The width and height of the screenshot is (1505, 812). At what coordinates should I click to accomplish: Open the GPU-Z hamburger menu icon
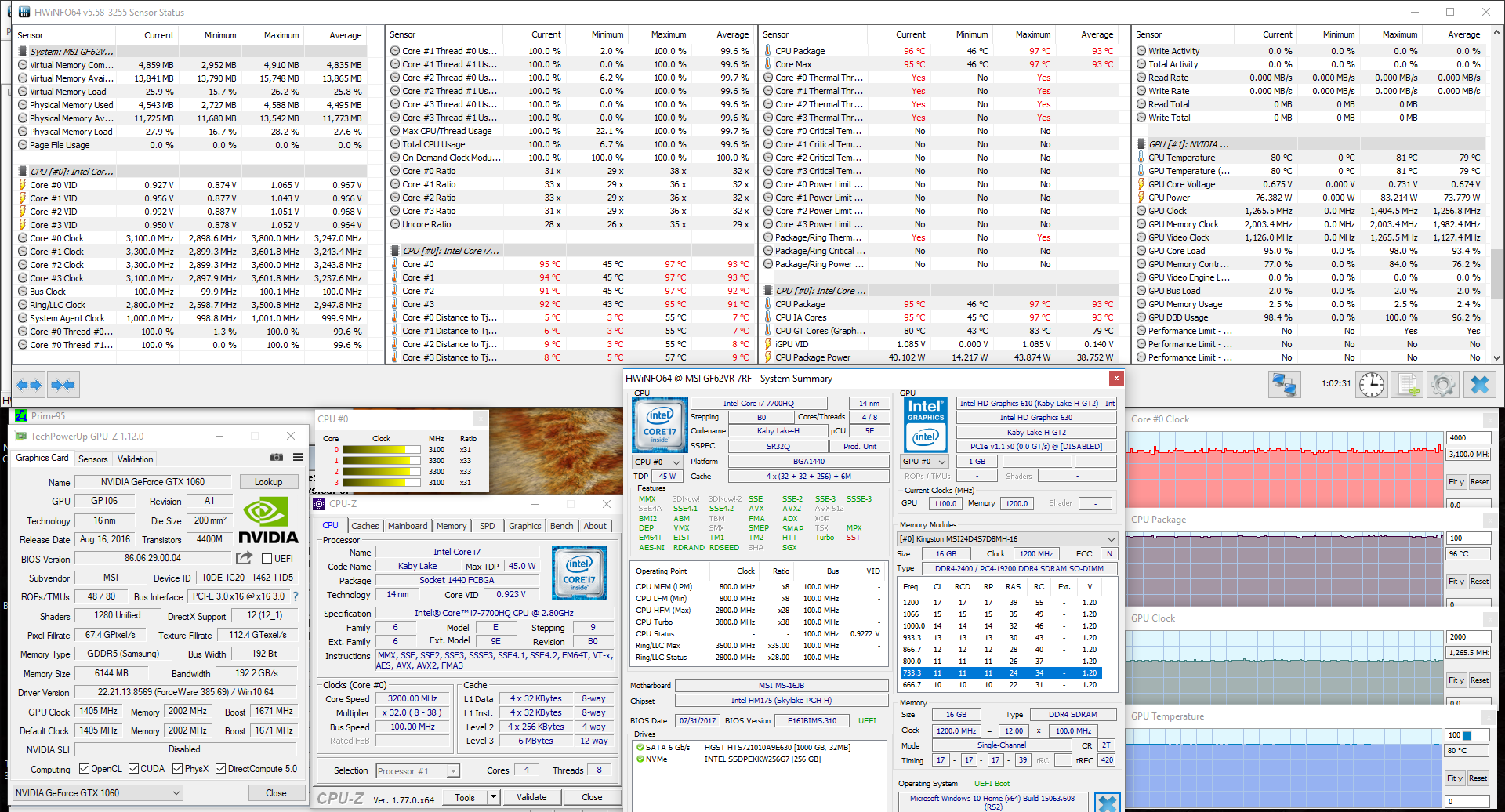(x=298, y=457)
